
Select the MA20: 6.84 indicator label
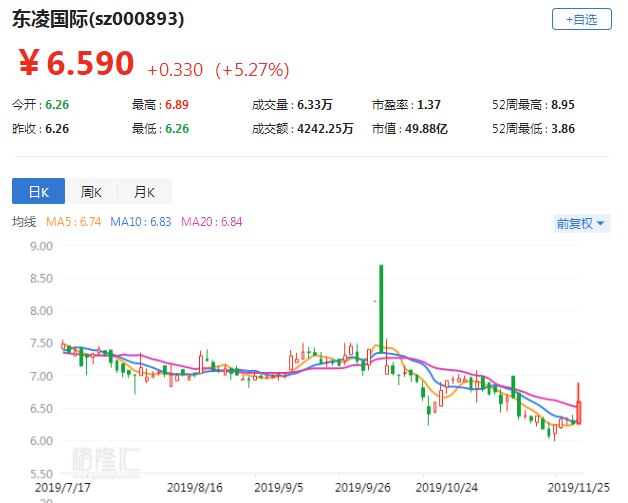pos(211,221)
